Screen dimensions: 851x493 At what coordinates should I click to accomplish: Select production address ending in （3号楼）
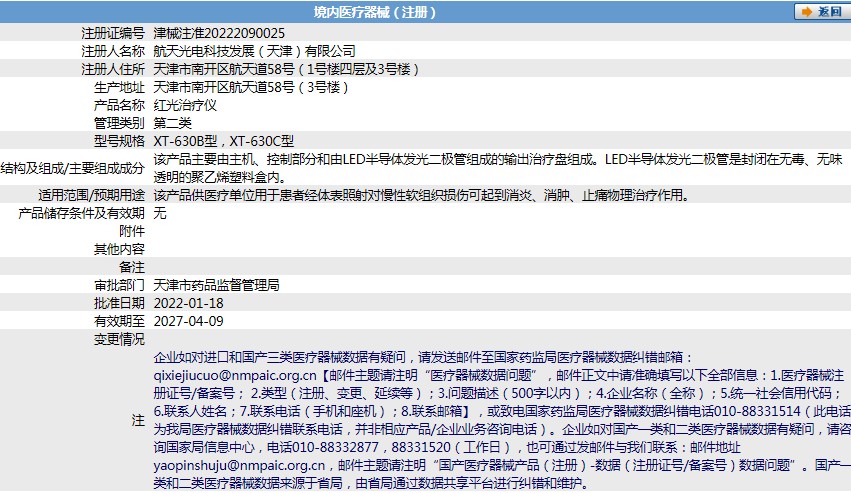tap(251, 87)
